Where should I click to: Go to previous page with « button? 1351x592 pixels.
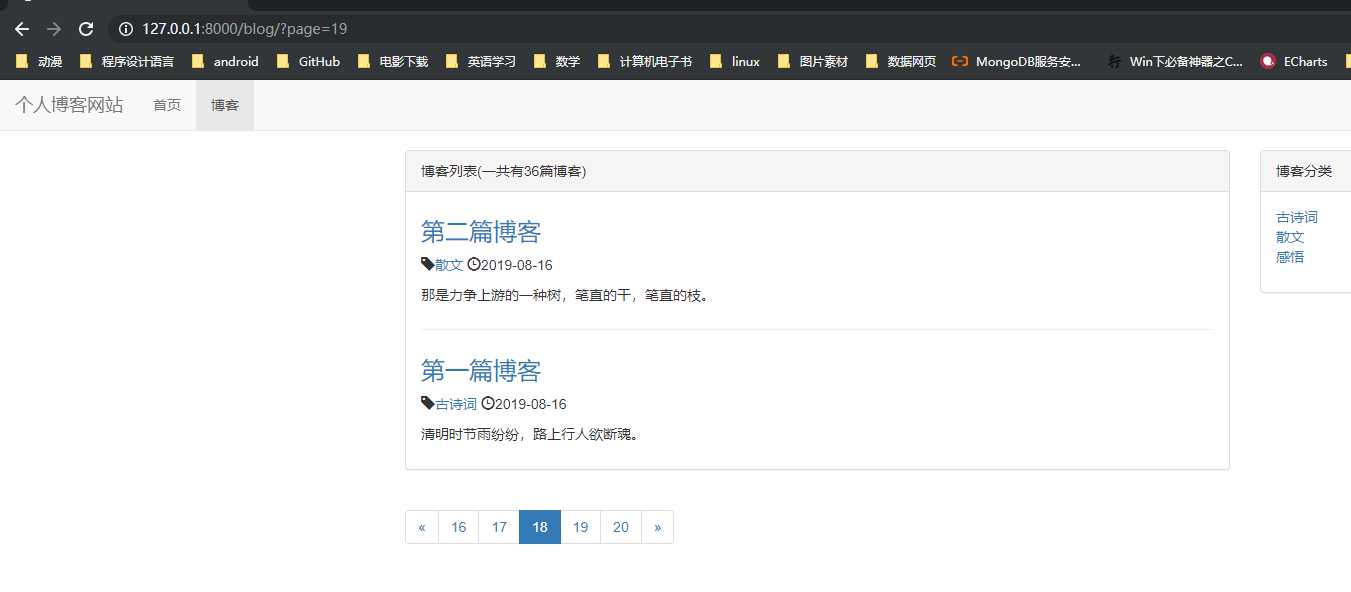422,527
